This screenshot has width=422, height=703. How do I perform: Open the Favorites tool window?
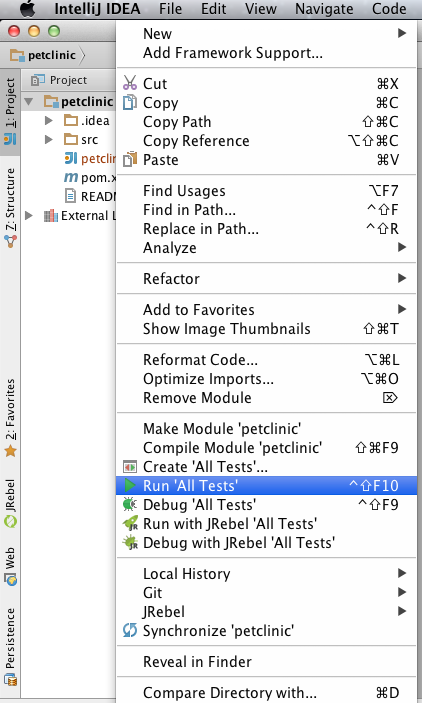tap(10, 418)
